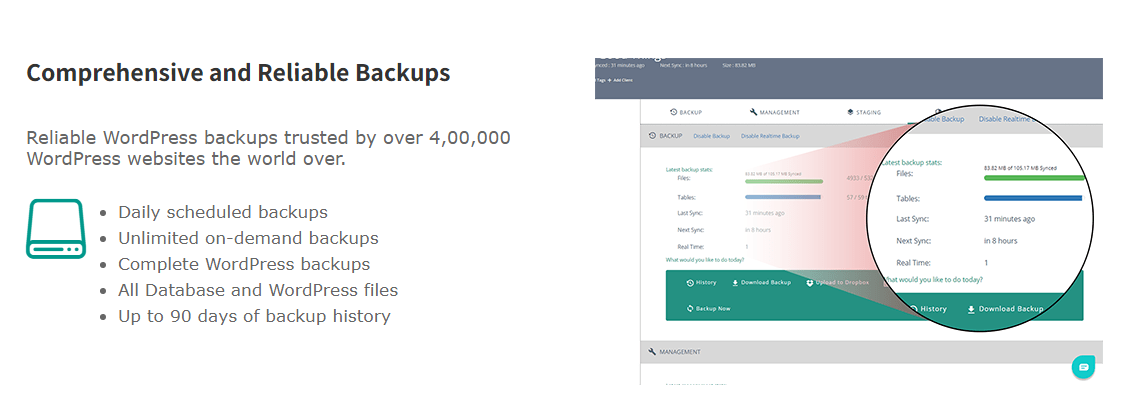Click the 'Daily scheduled backups' bullet
This screenshot has height=412, width=1146.
223,213
